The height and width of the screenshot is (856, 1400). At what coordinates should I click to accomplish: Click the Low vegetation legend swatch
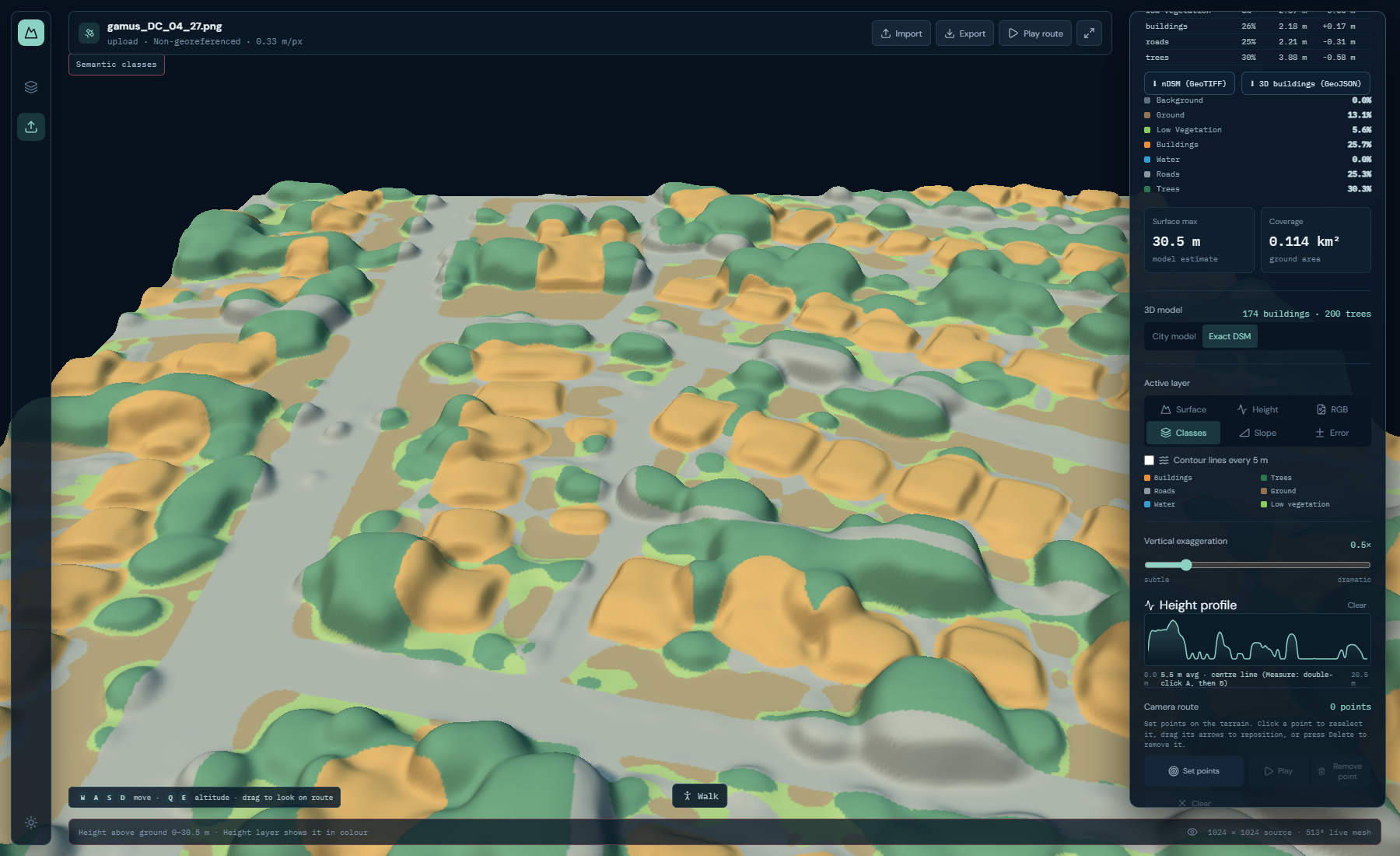coord(1264,504)
